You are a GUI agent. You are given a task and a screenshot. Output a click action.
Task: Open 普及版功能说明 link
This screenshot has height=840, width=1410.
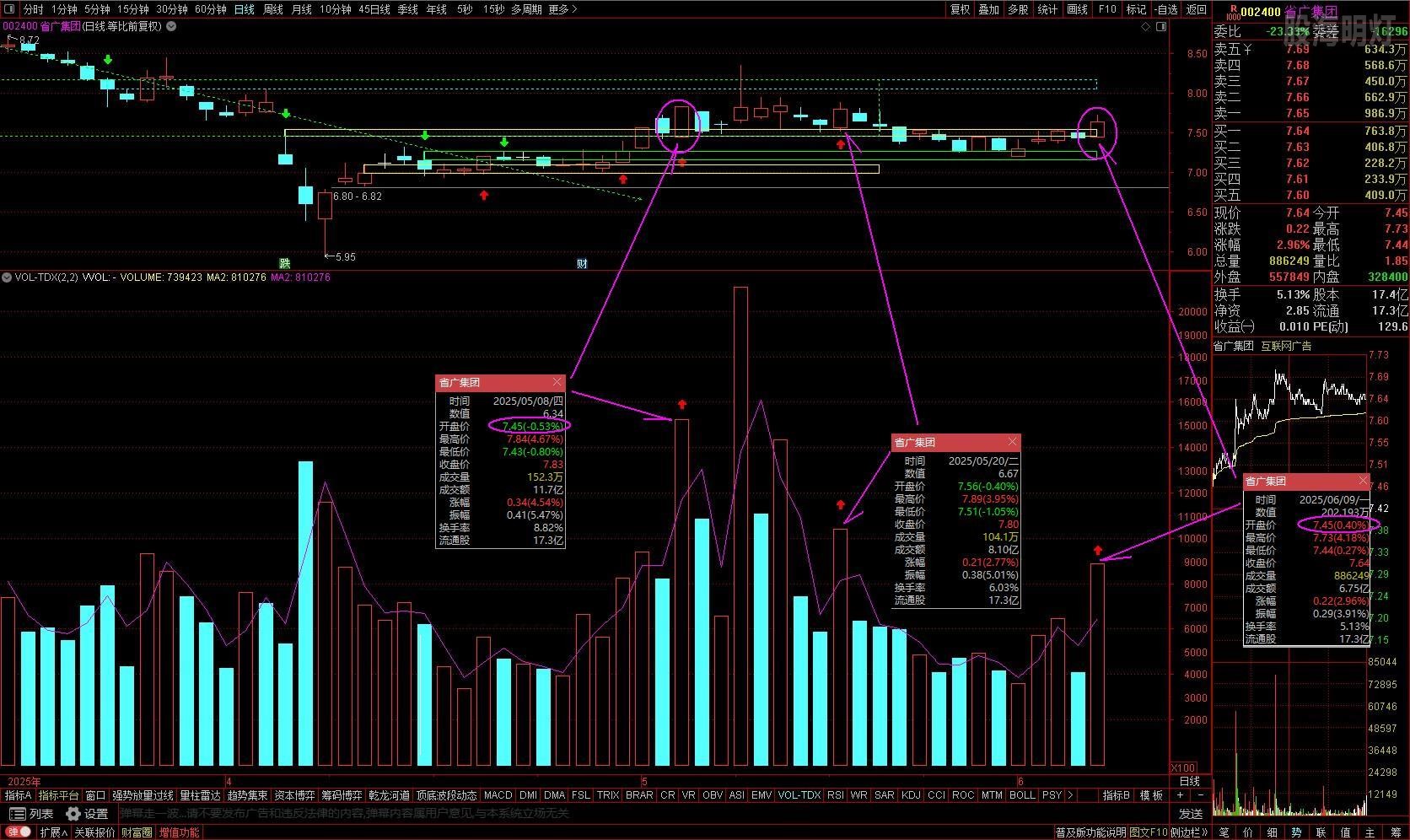[1090, 832]
